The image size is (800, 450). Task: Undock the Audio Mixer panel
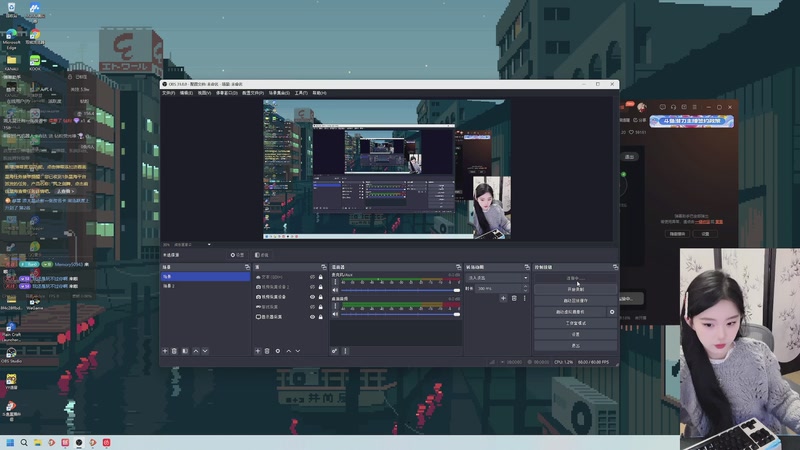(458, 267)
